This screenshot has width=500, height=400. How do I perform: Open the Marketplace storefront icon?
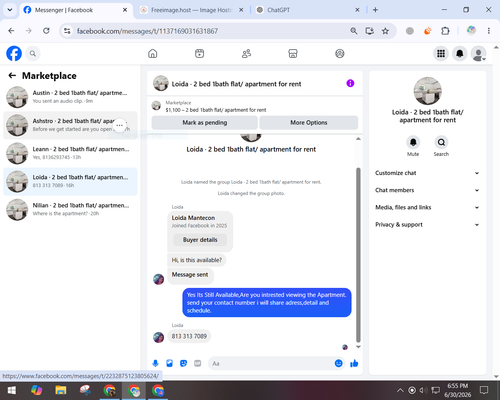(x=293, y=53)
